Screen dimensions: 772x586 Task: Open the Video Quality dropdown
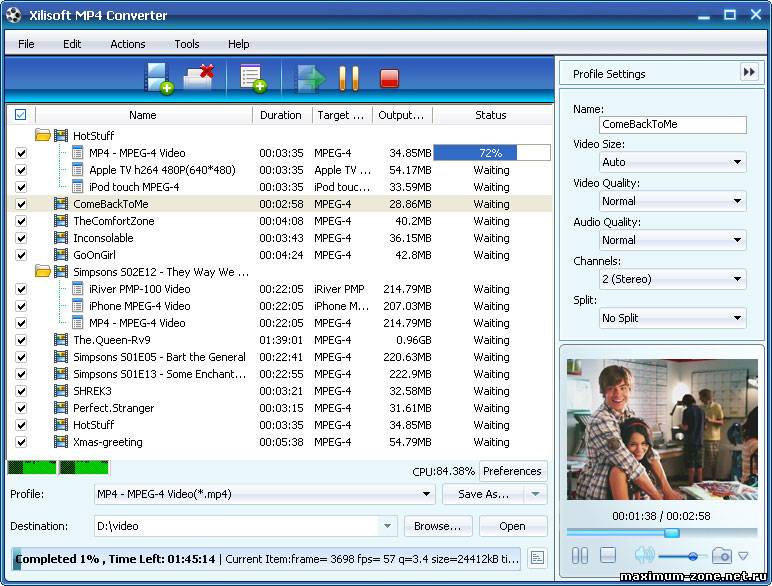coord(673,200)
